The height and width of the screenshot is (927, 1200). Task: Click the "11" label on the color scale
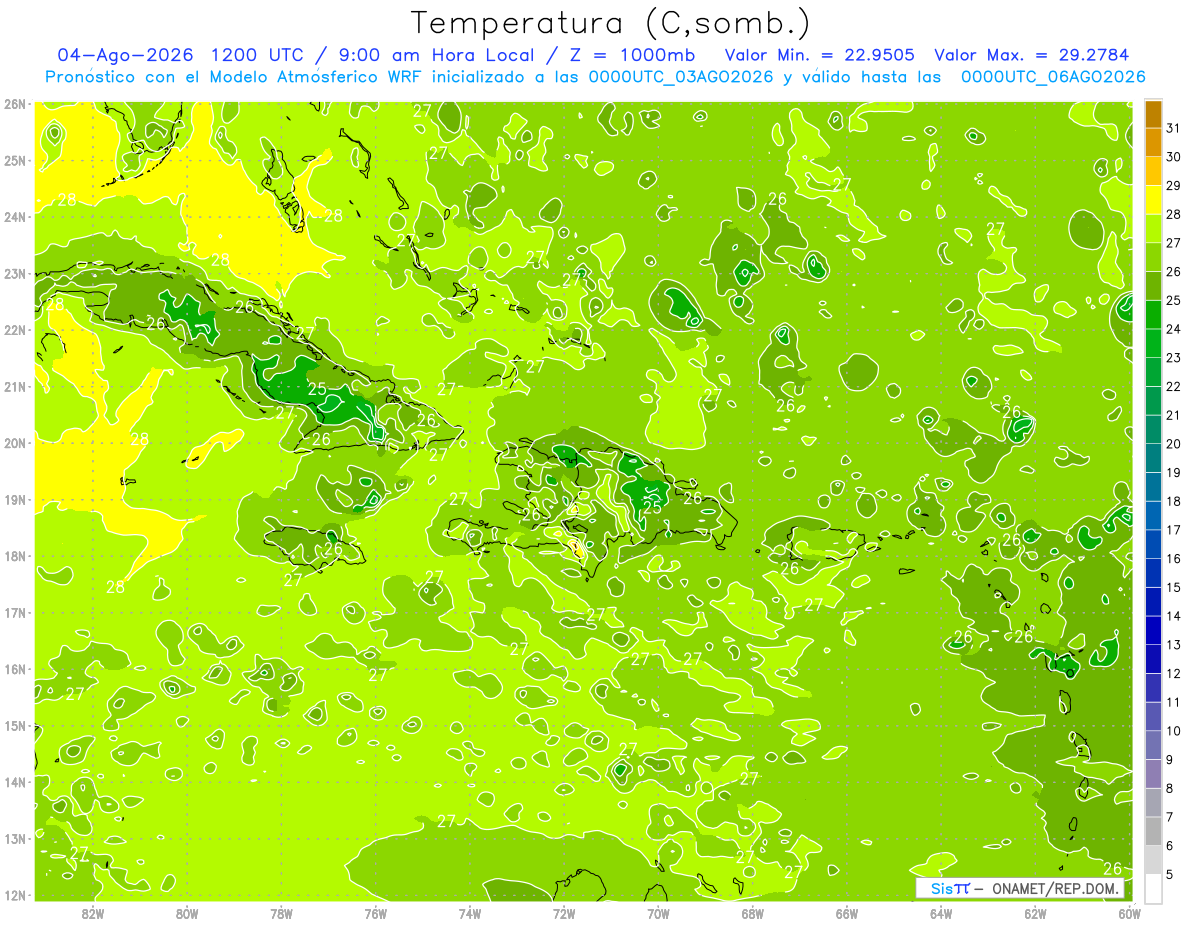[1173, 702]
